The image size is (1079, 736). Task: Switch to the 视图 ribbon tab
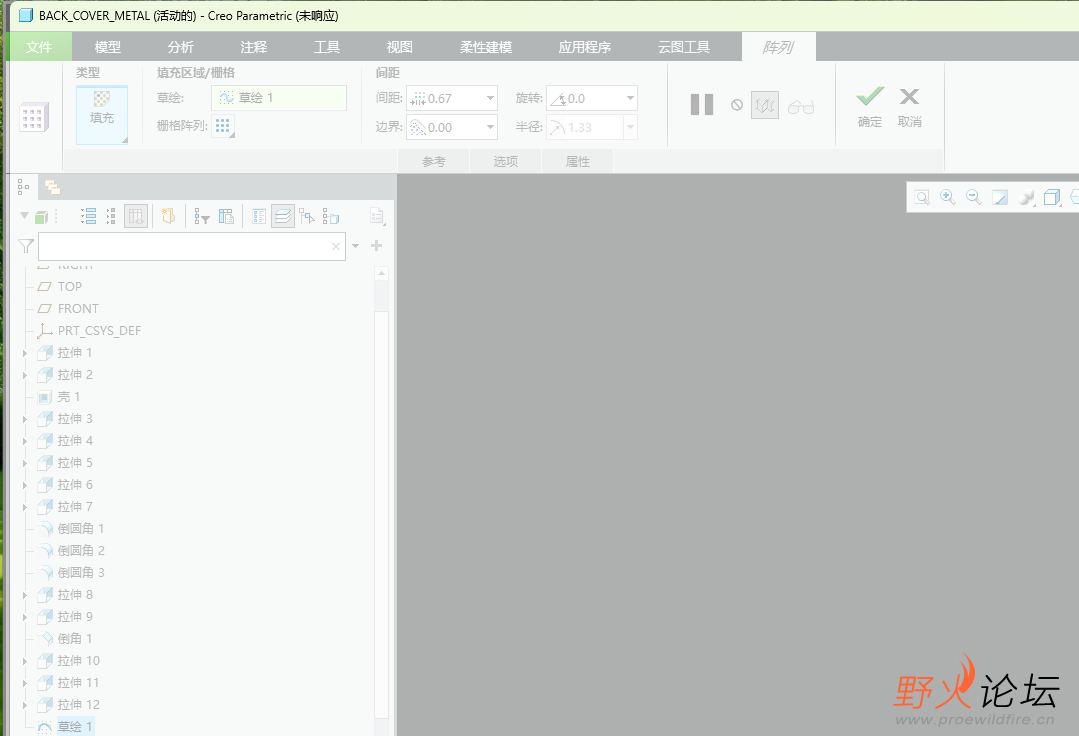coord(398,46)
